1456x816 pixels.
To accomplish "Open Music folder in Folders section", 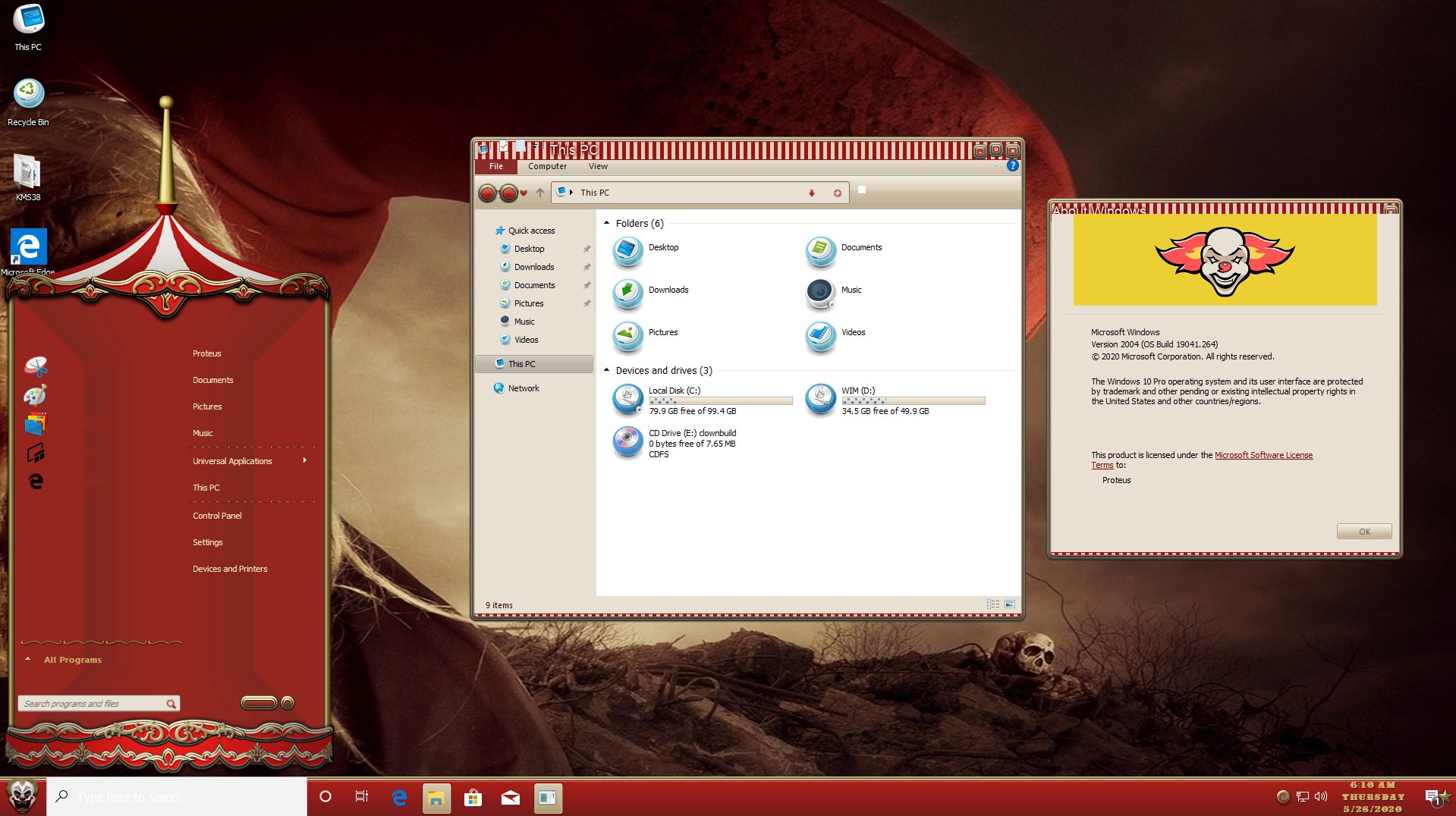I will tap(833, 294).
